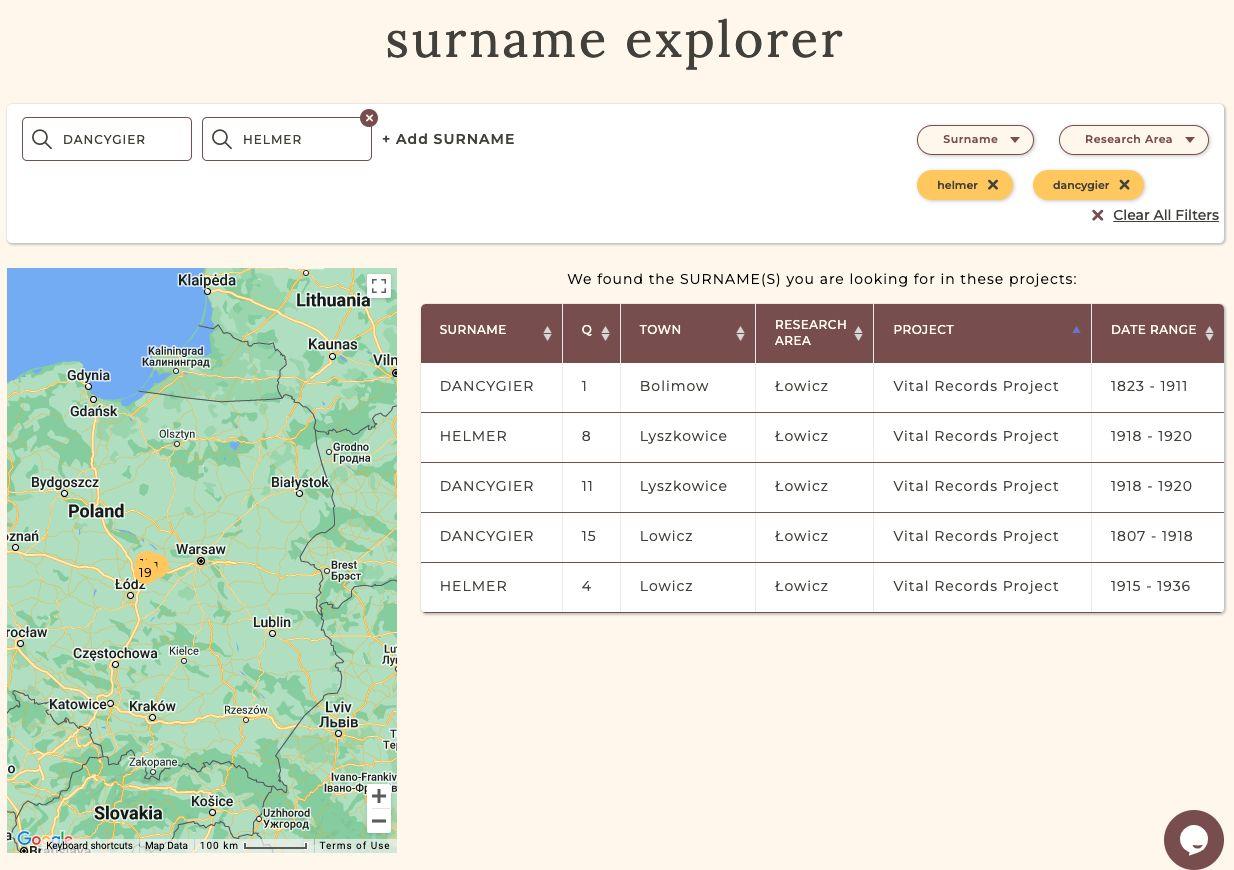The image size is (1234, 870).
Task: Zoom out on the map
Action: pos(378,822)
